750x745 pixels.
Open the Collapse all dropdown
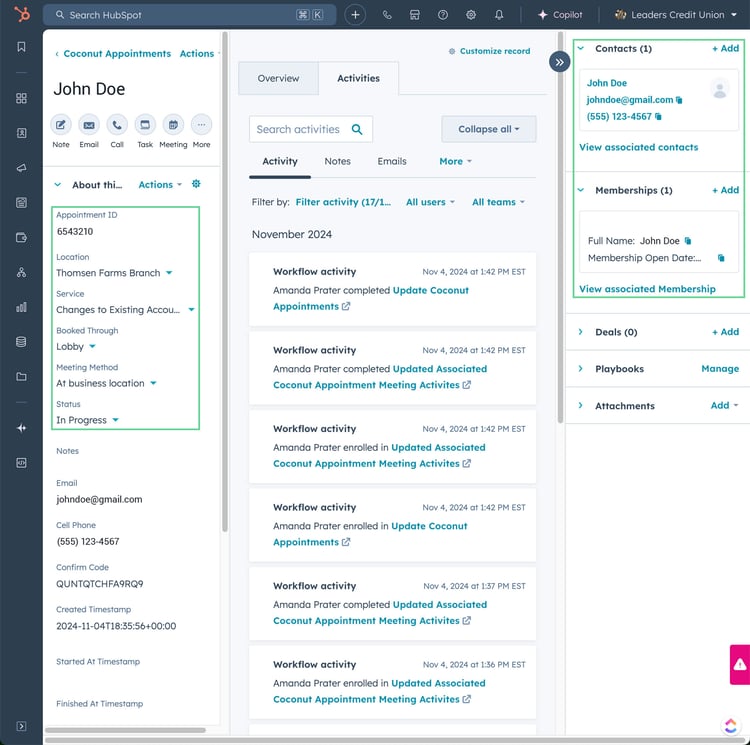point(488,129)
